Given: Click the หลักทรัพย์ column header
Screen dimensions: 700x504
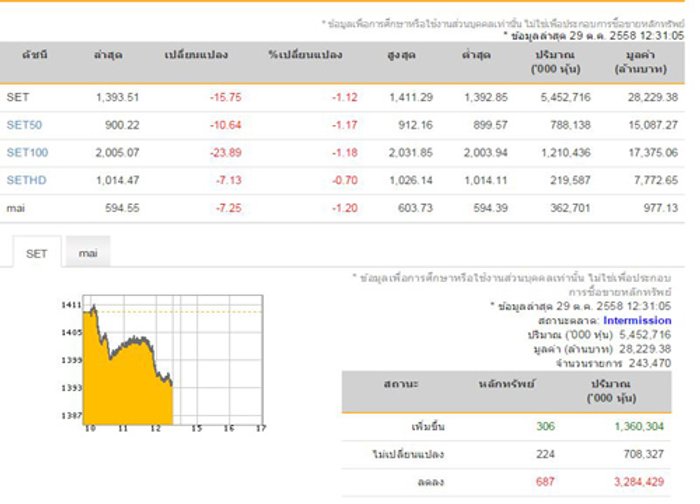Looking at the screenshot, I should point(507,384).
